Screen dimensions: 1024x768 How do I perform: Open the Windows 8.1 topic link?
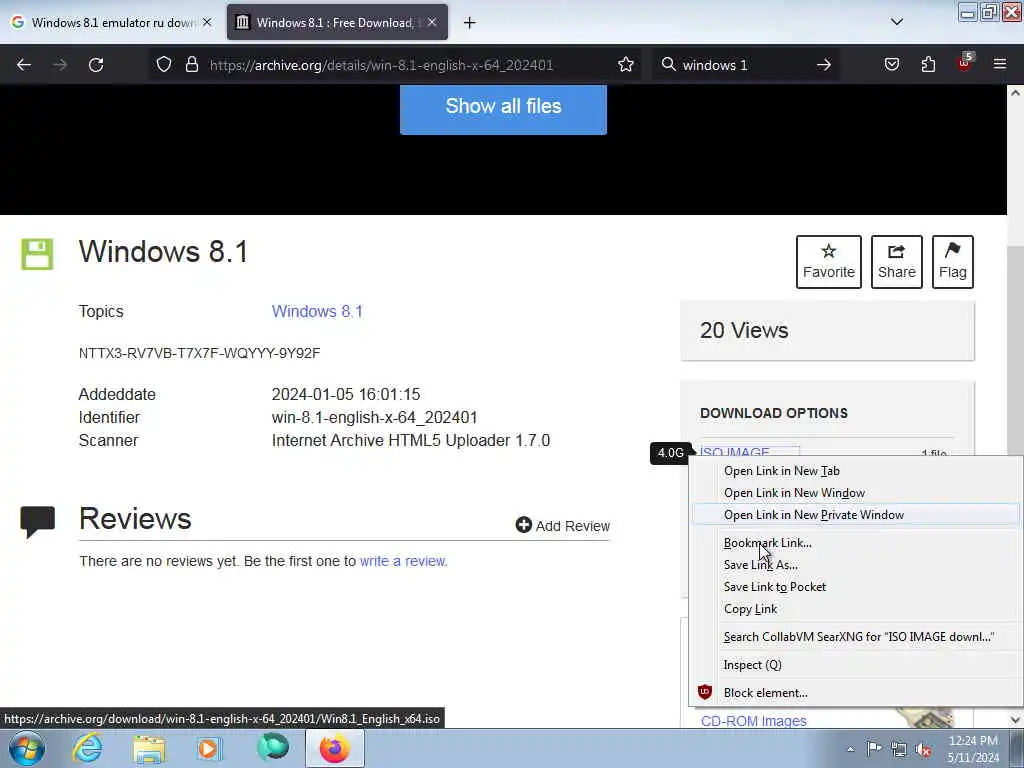(x=317, y=312)
